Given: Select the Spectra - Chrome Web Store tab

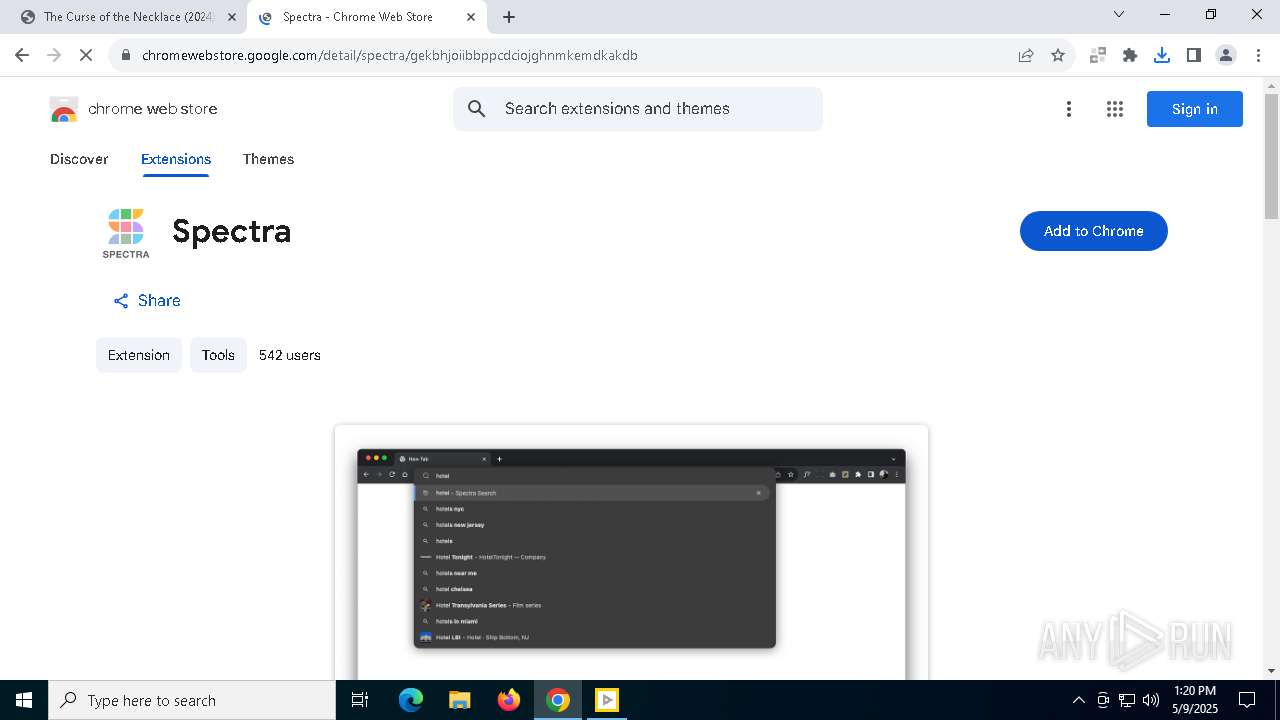Looking at the screenshot, I should [x=367, y=17].
